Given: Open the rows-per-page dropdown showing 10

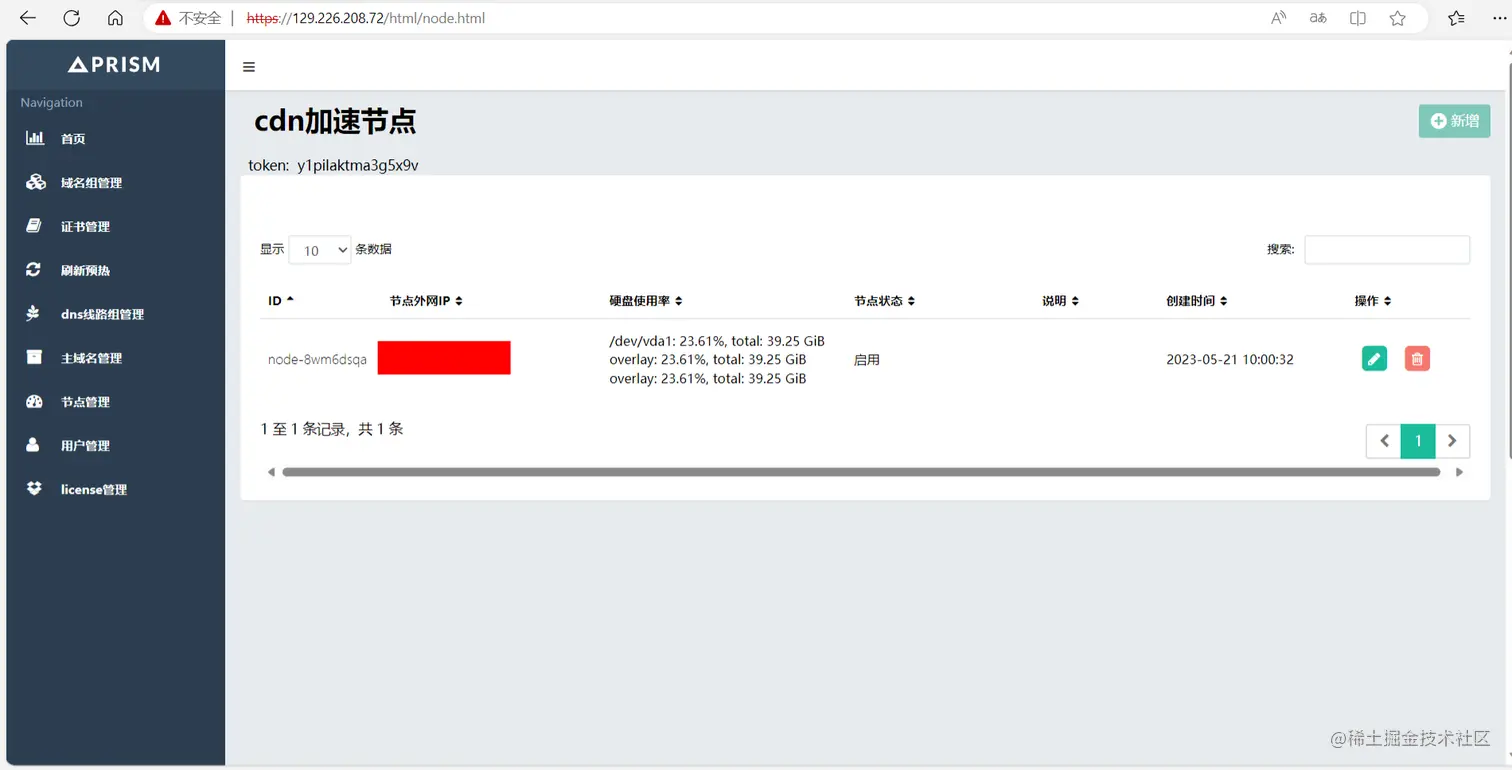Looking at the screenshot, I should [x=320, y=250].
